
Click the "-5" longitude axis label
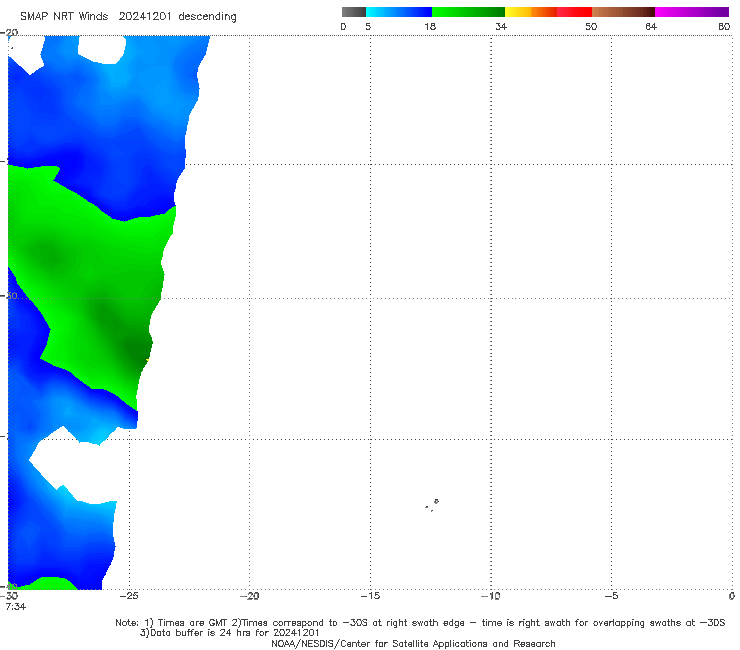611,596
